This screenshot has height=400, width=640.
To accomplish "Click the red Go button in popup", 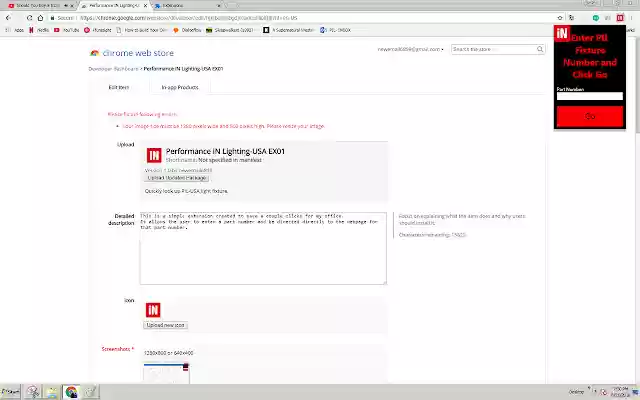I will click(x=590, y=117).
